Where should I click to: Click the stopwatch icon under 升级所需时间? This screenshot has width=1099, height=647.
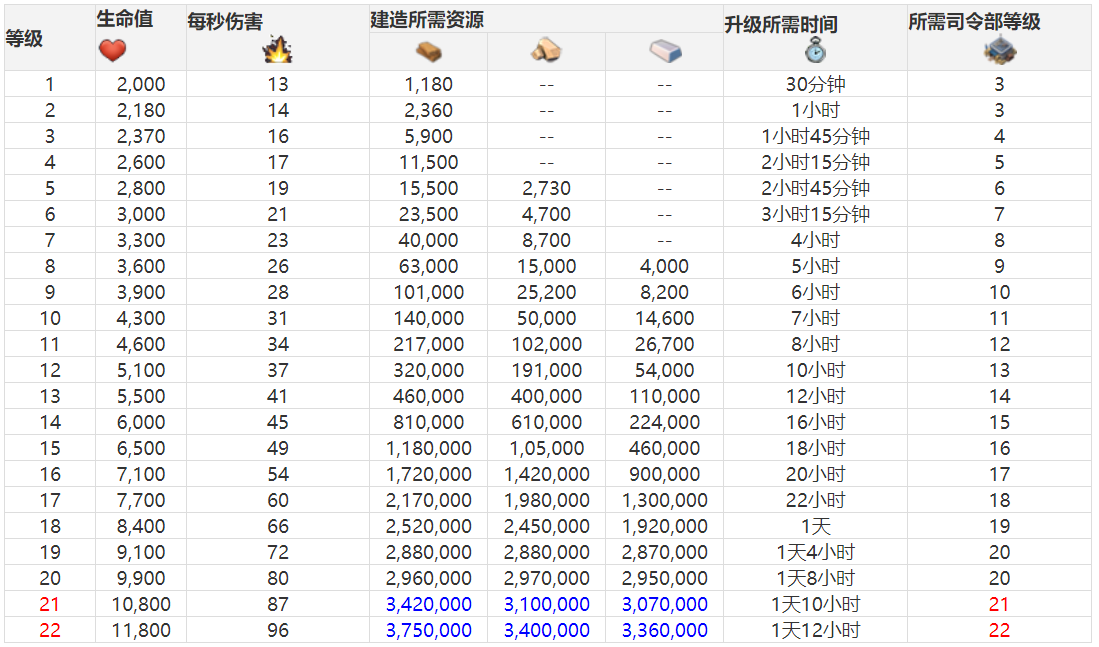[x=815, y=50]
